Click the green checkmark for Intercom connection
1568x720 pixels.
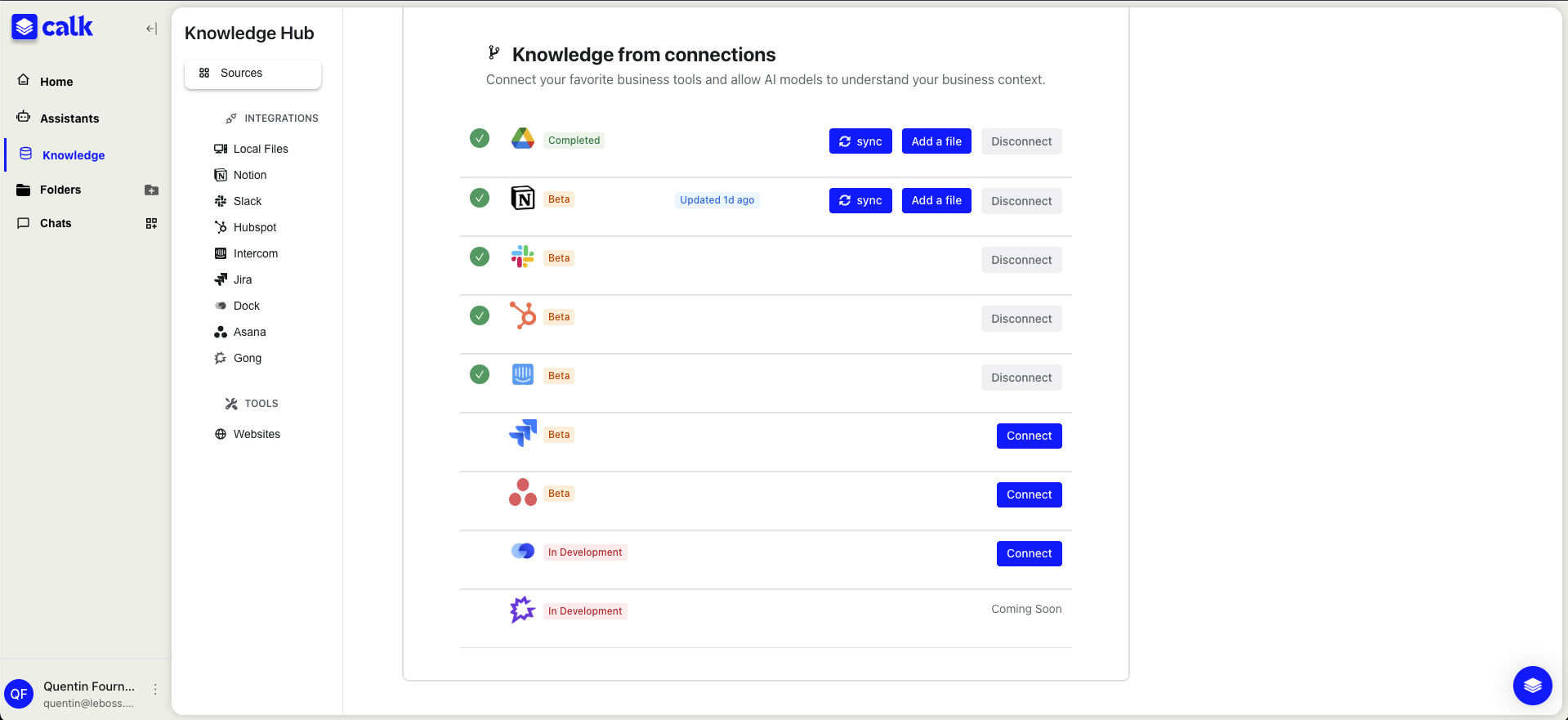480,374
